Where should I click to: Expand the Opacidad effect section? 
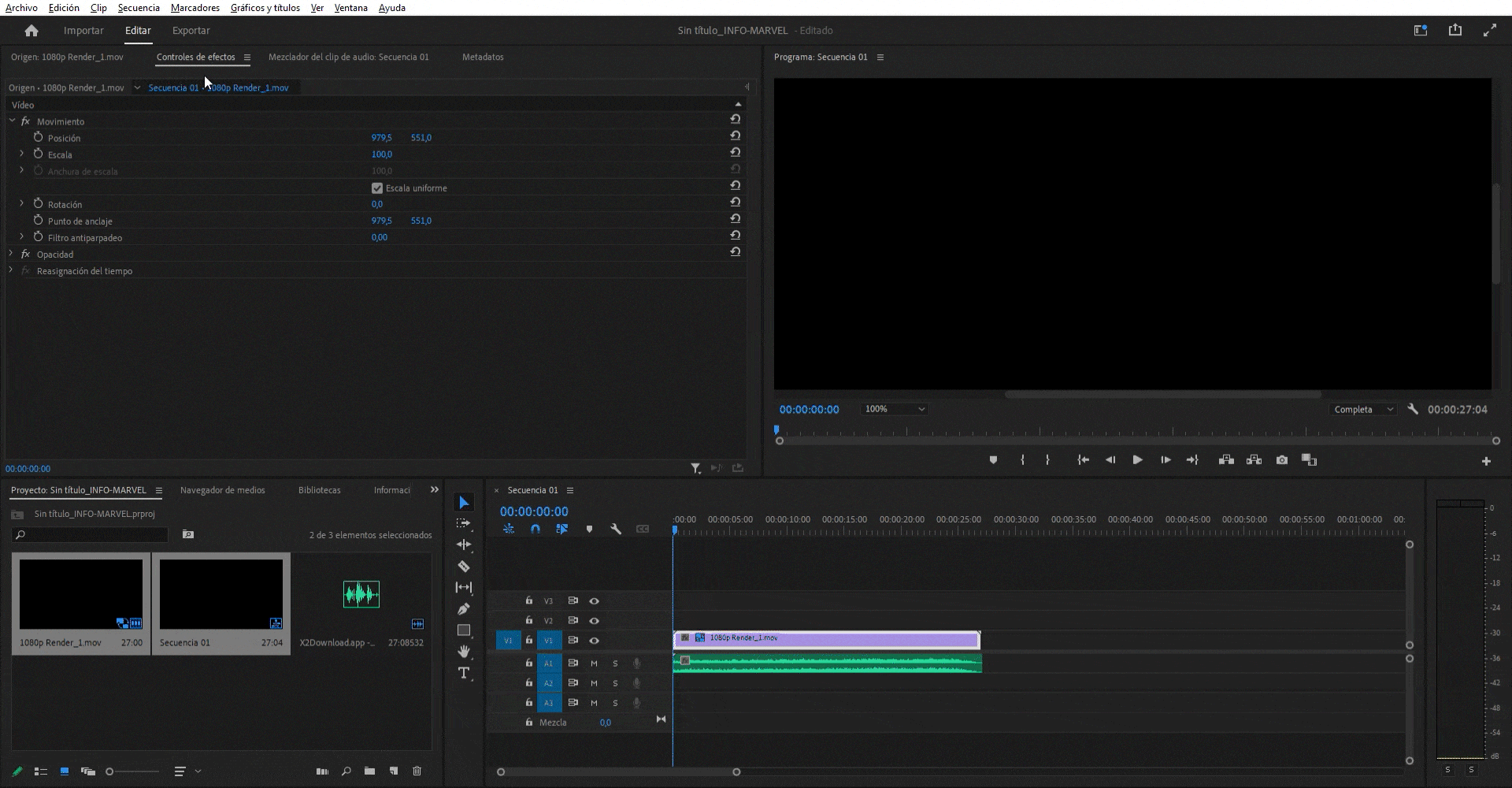coord(11,254)
